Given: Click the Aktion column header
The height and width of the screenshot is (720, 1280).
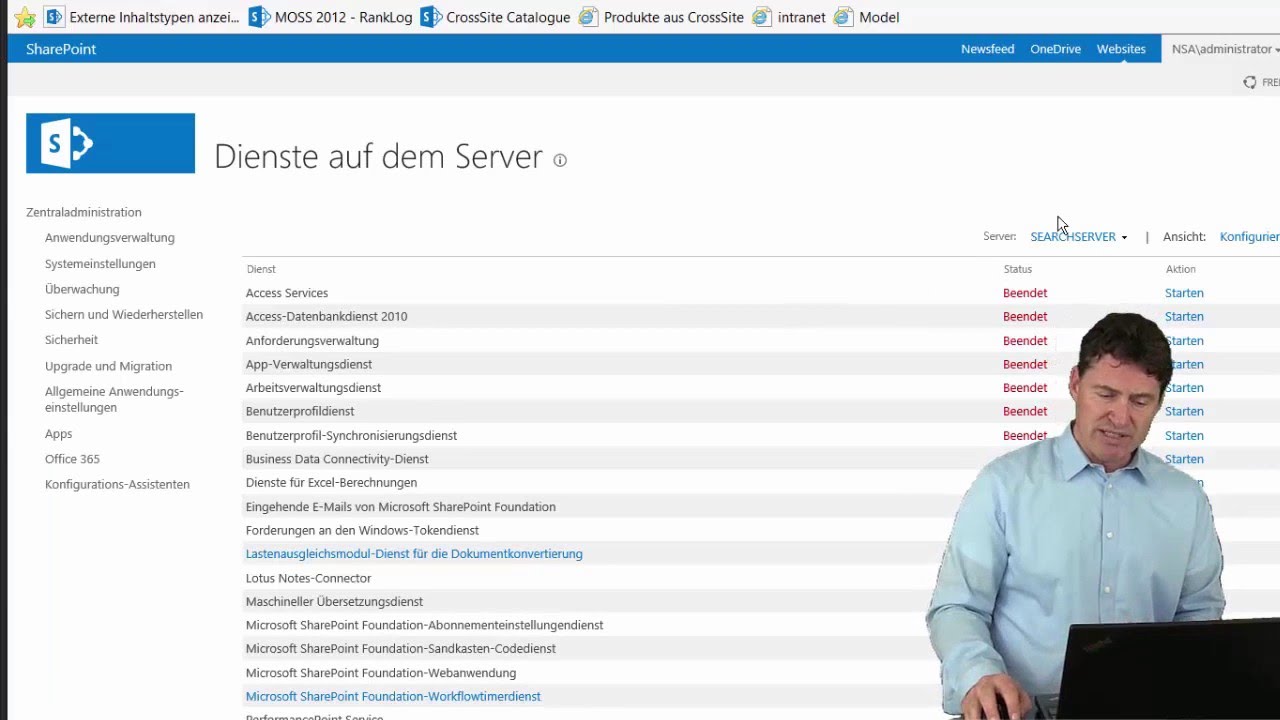Looking at the screenshot, I should pos(1180,269).
